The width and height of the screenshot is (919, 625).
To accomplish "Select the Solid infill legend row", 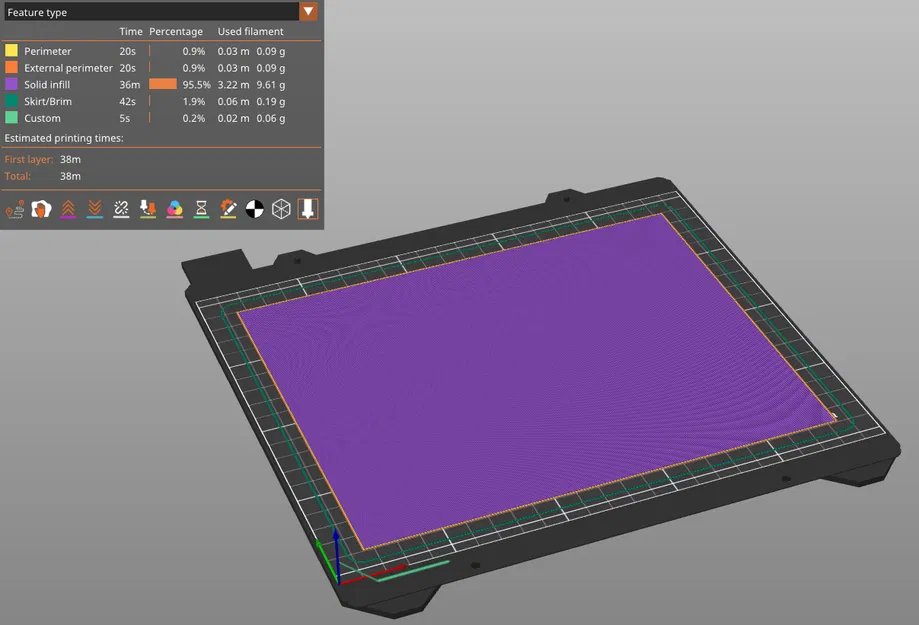I will [45, 84].
